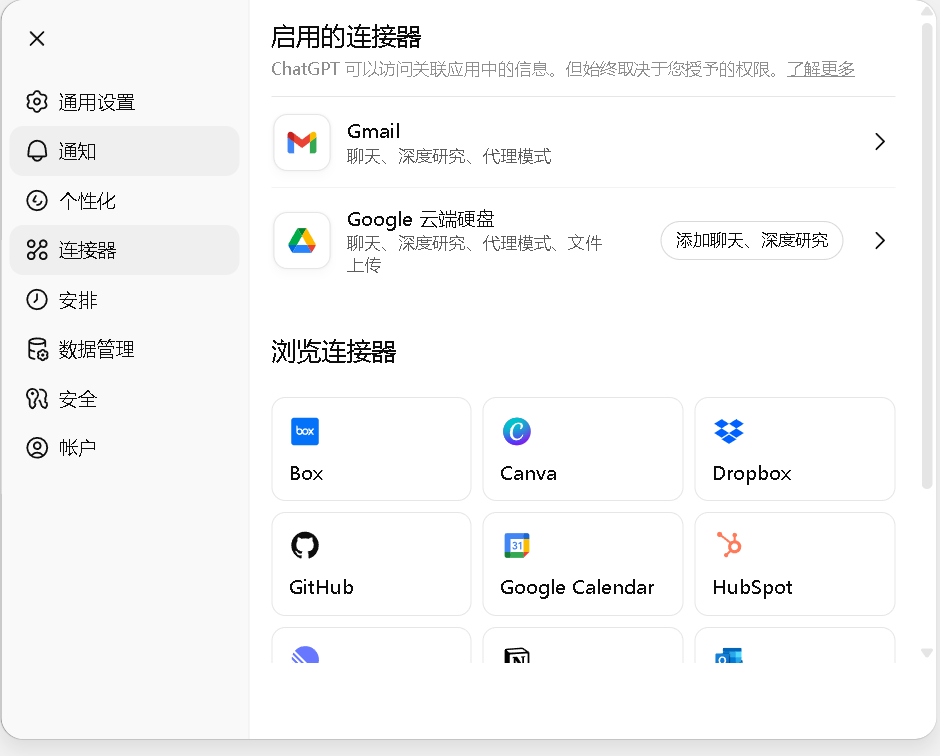
Task: Select the Canva connector icon
Action: coord(516,432)
